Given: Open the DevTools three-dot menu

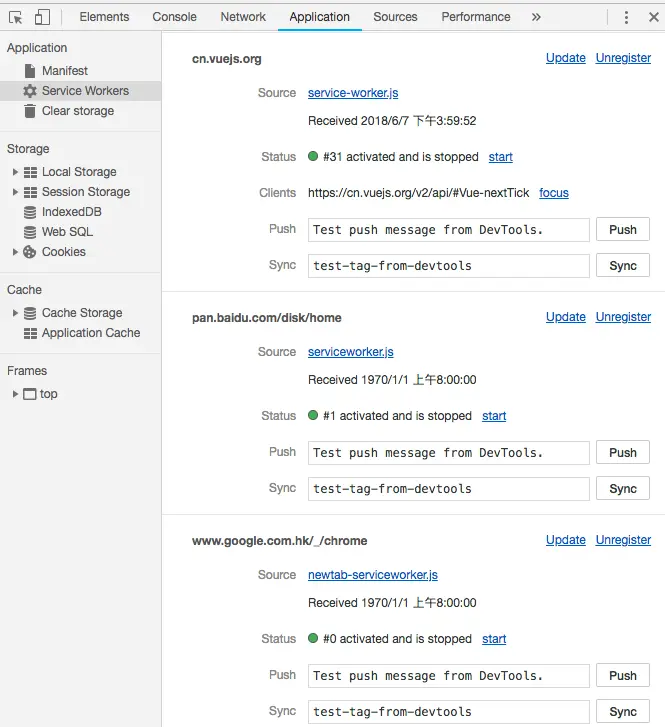Looking at the screenshot, I should pos(626,17).
